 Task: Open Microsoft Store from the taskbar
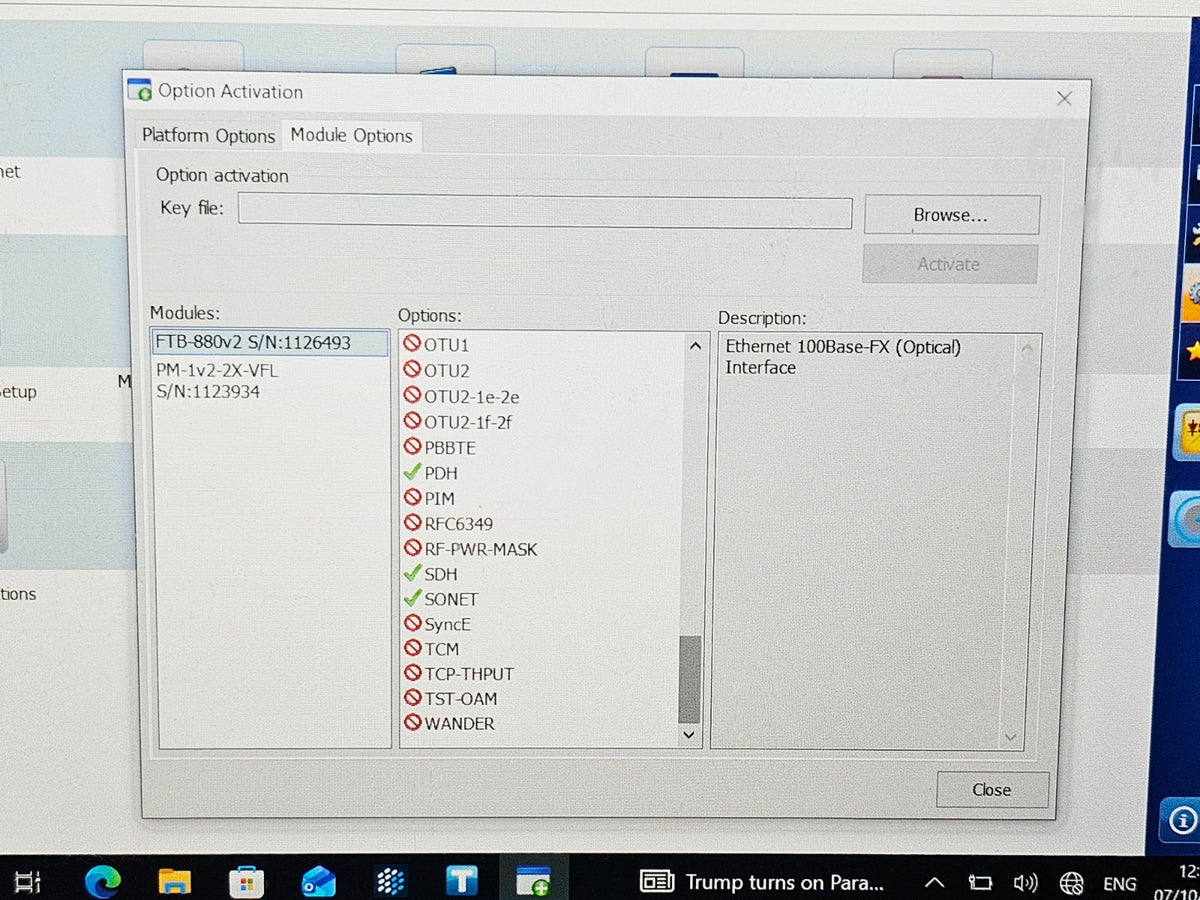tap(246, 881)
